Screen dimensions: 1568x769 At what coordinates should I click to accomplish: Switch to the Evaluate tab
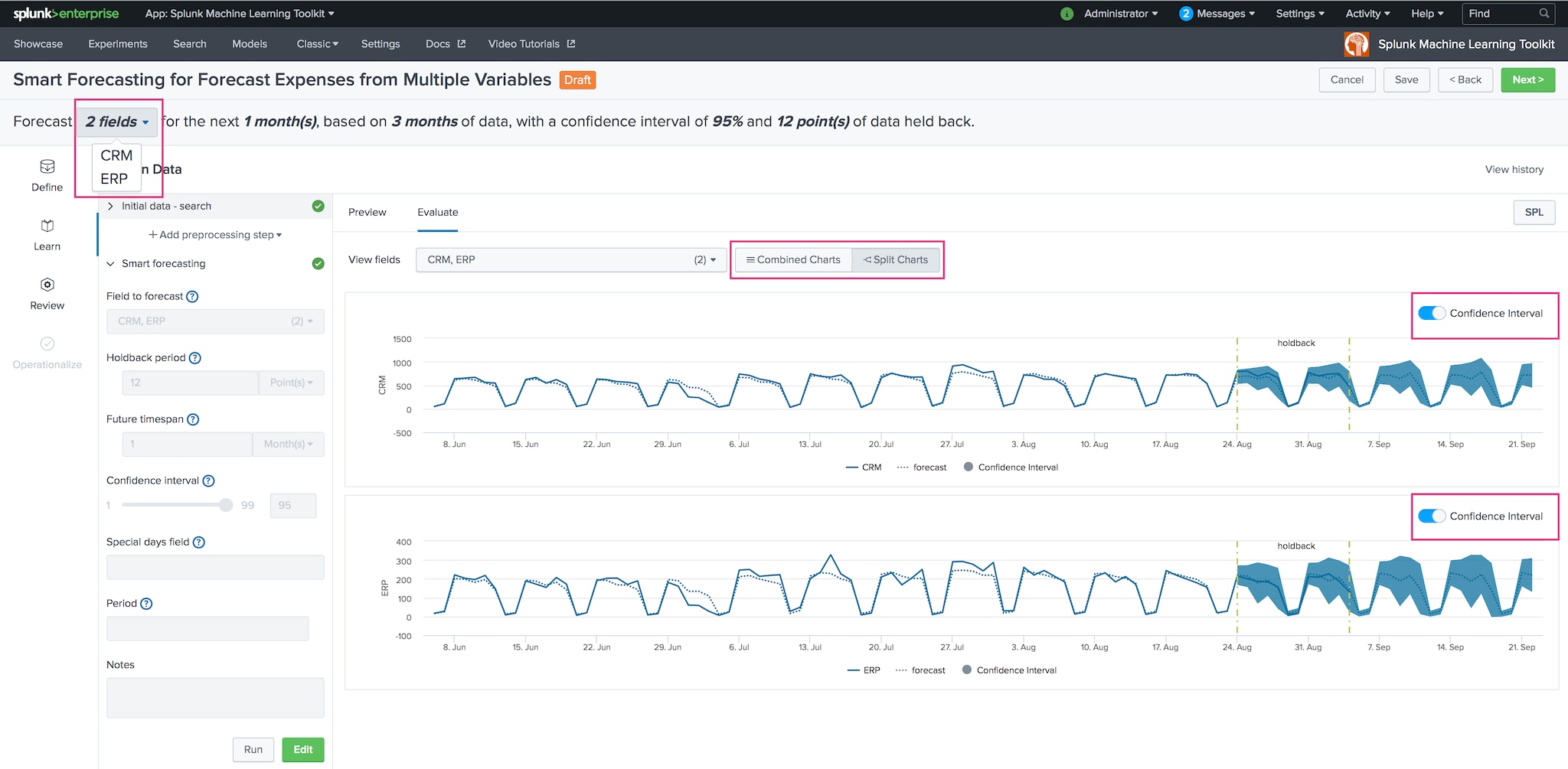(438, 213)
